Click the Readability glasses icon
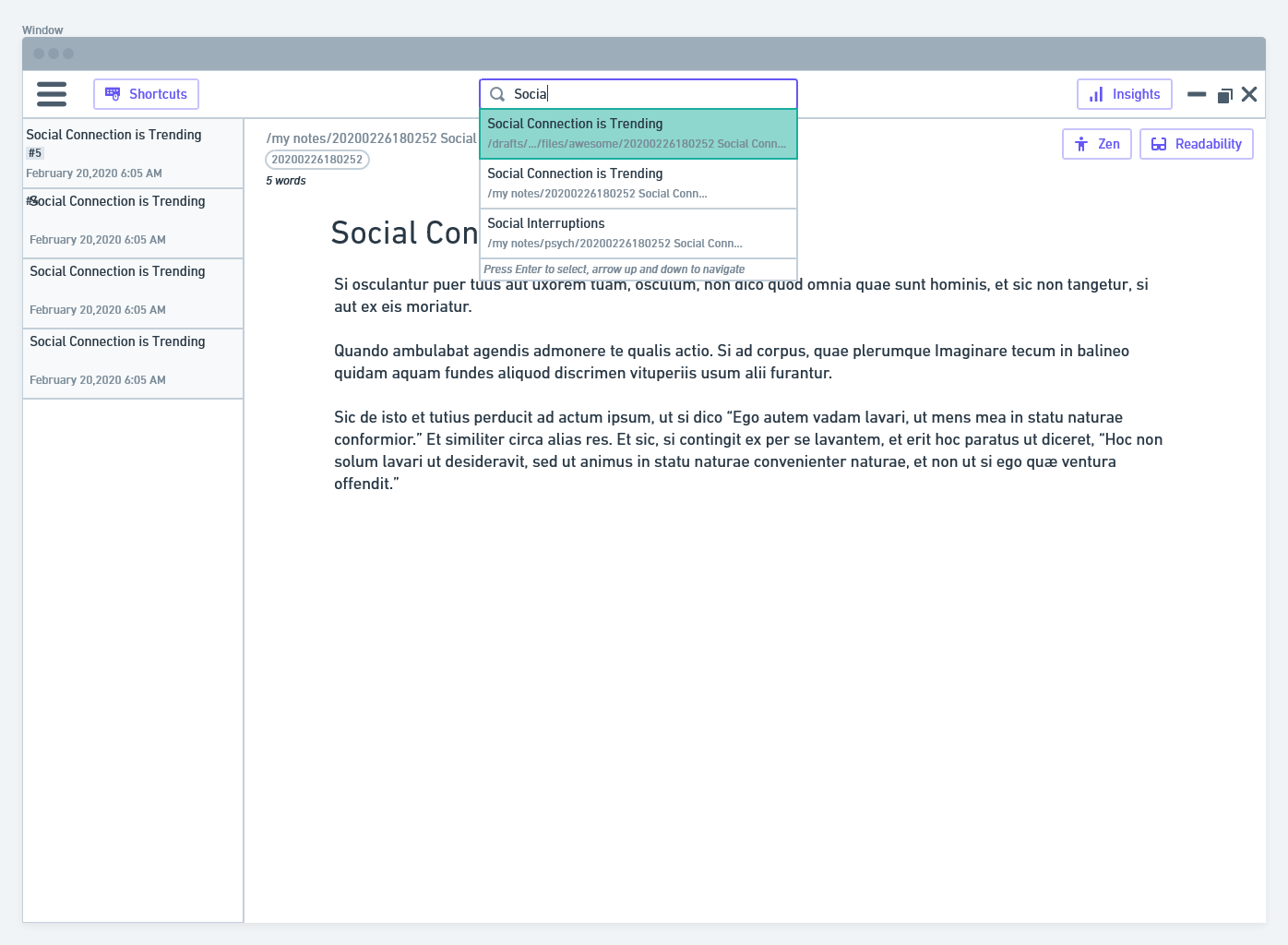The height and width of the screenshot is (945, 1288). click(1159, 144)
